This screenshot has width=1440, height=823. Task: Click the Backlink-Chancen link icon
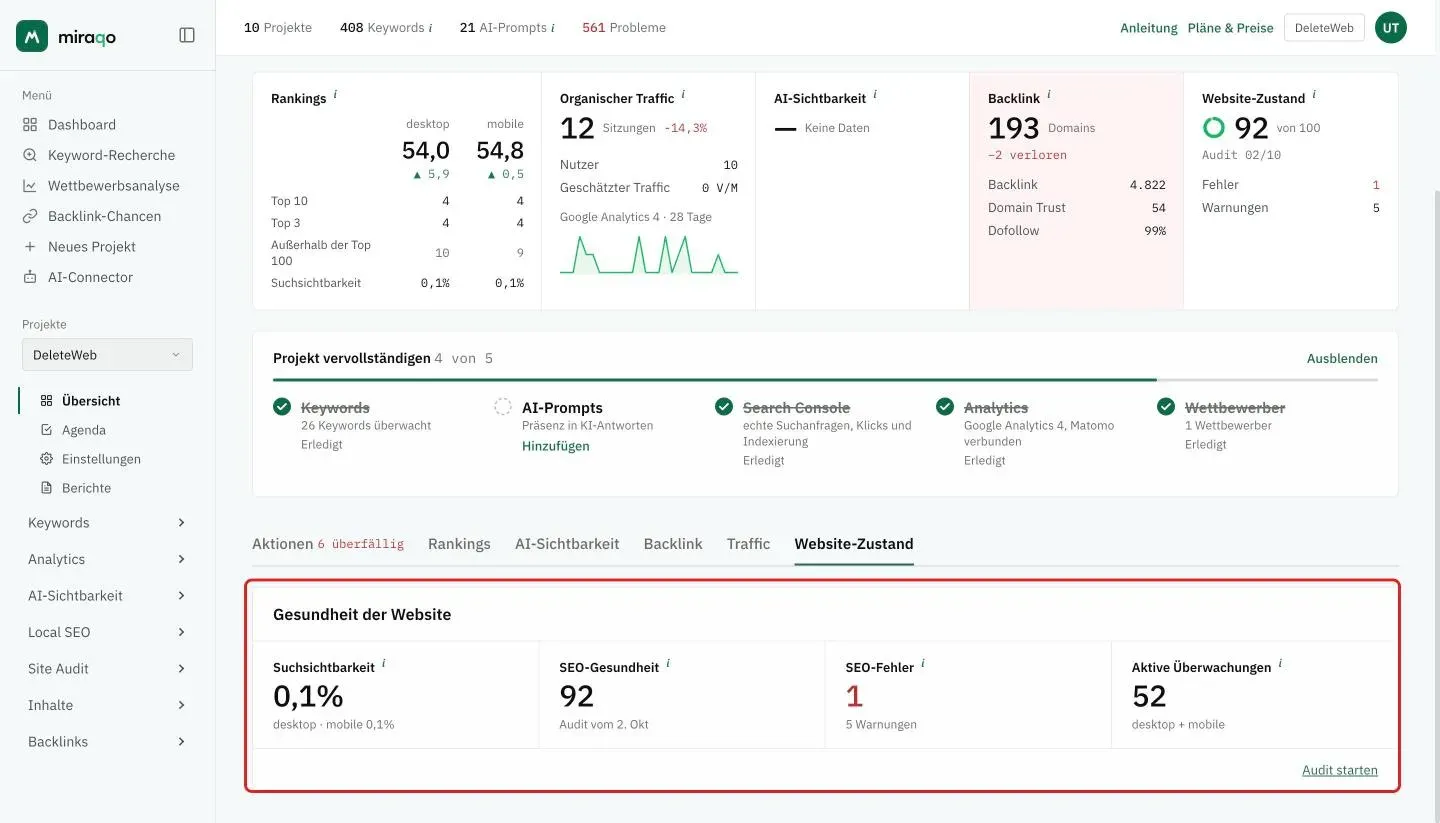coord(29,216)
